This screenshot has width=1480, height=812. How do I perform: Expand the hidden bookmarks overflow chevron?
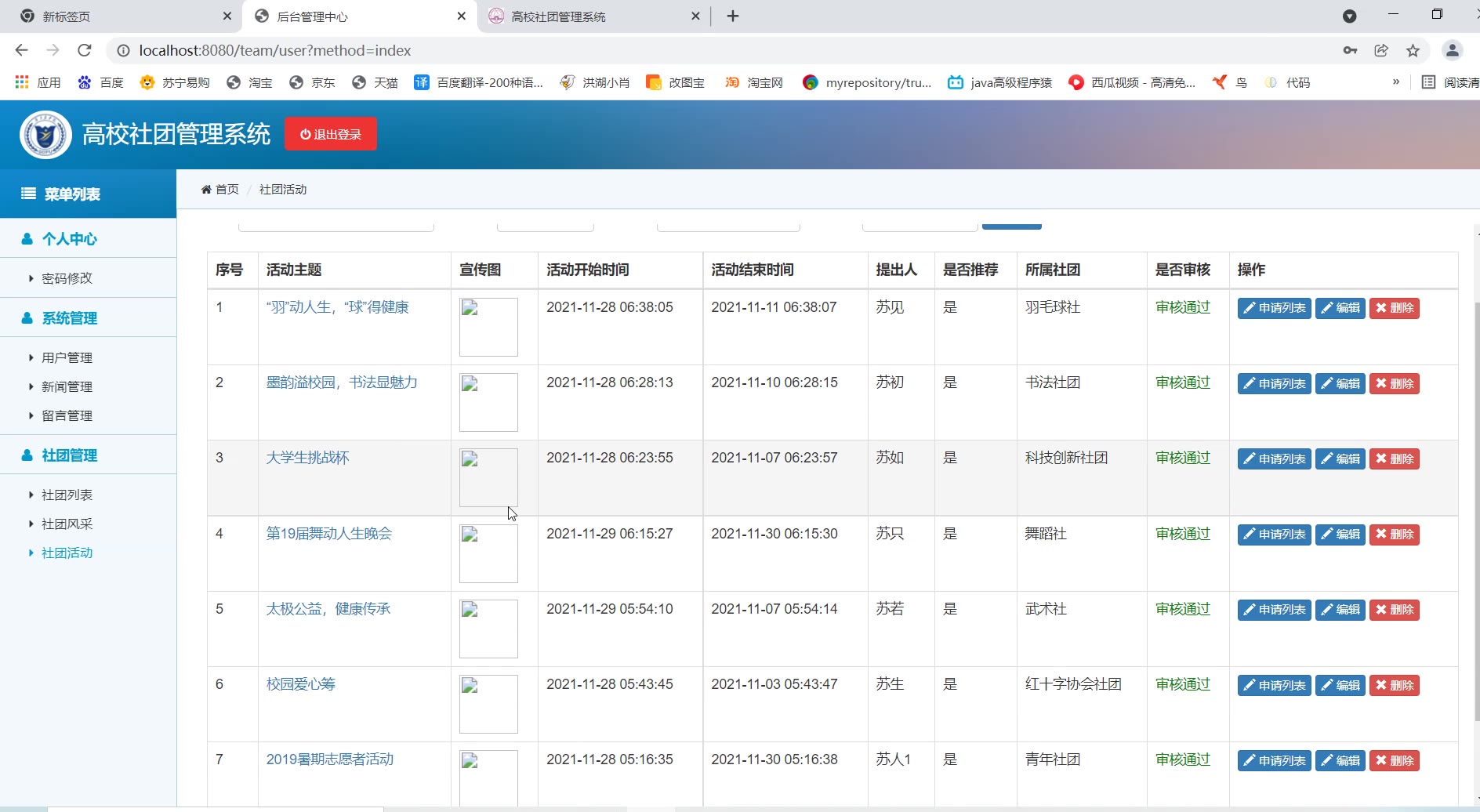point(1395,82)
